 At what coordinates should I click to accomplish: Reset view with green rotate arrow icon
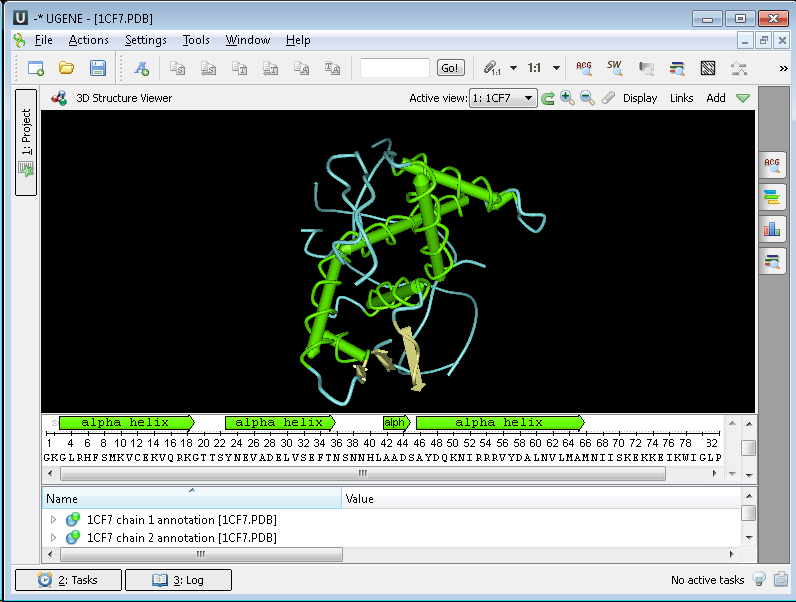[x=548, y=98]
